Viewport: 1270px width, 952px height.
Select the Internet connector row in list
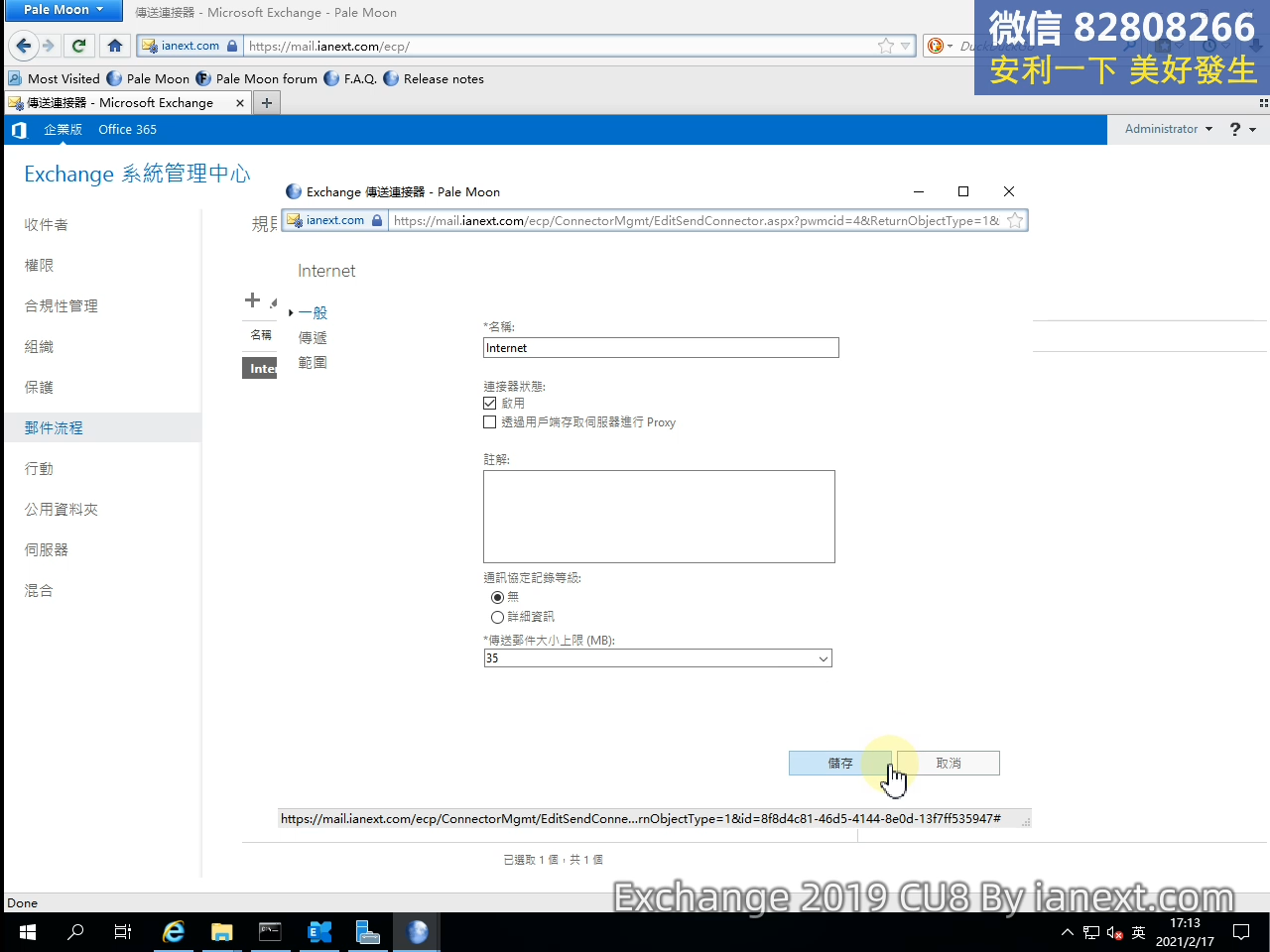point(261,368)
